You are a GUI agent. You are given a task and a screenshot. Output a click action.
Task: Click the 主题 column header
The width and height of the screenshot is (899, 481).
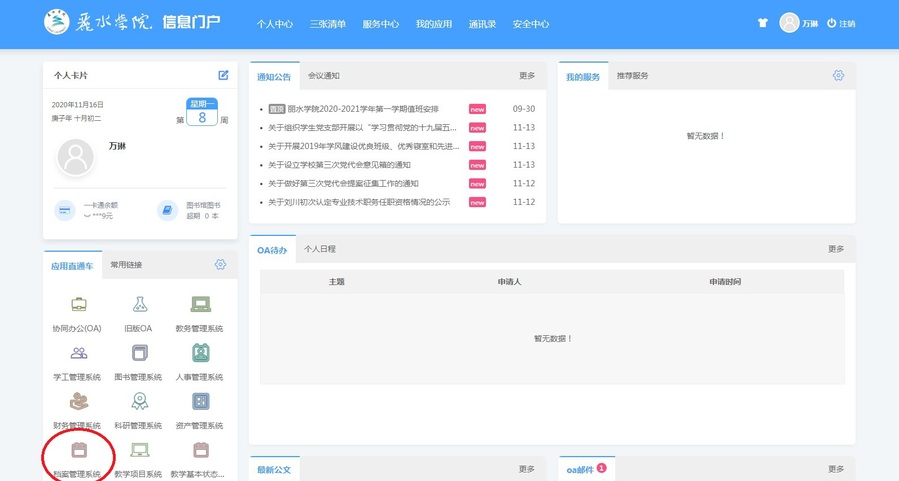click(337, 281)
